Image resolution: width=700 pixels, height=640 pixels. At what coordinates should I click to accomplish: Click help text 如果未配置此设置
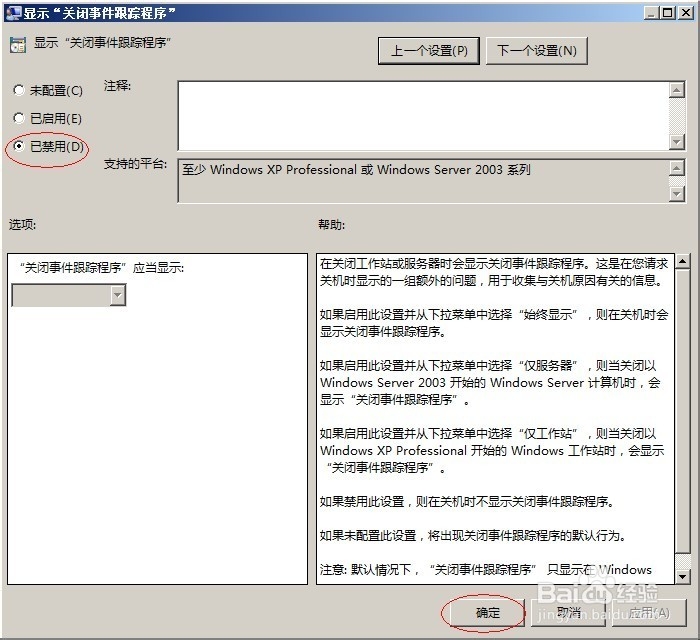472,535
